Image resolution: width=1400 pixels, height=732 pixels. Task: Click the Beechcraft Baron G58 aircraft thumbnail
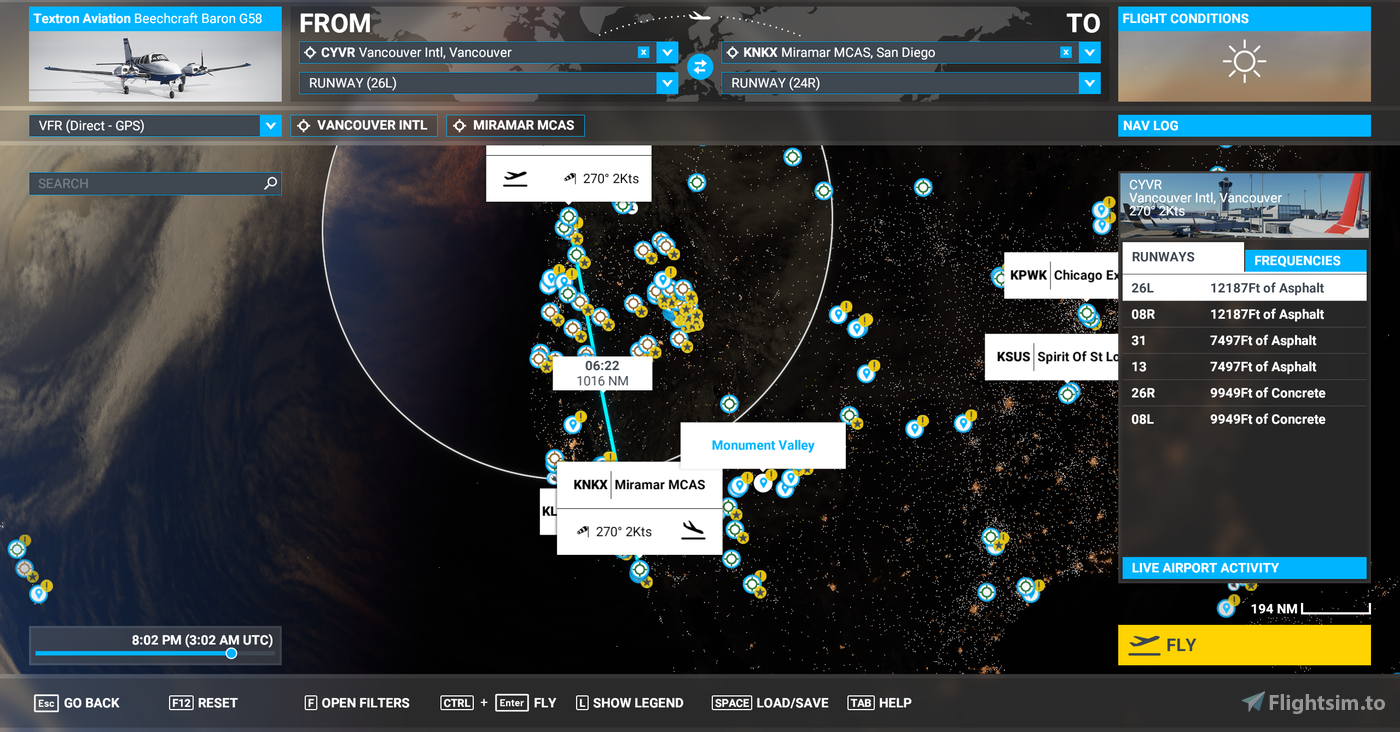156,66
